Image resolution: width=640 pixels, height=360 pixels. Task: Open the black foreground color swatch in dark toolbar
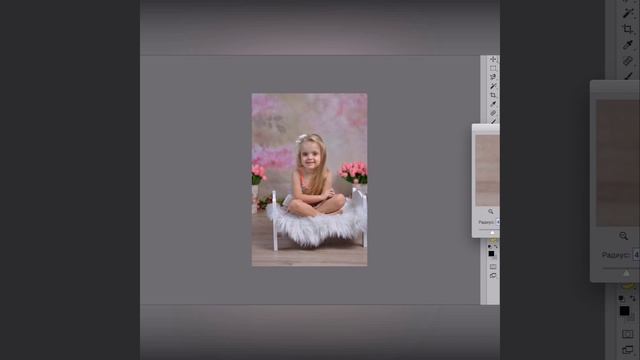[624, 311]
